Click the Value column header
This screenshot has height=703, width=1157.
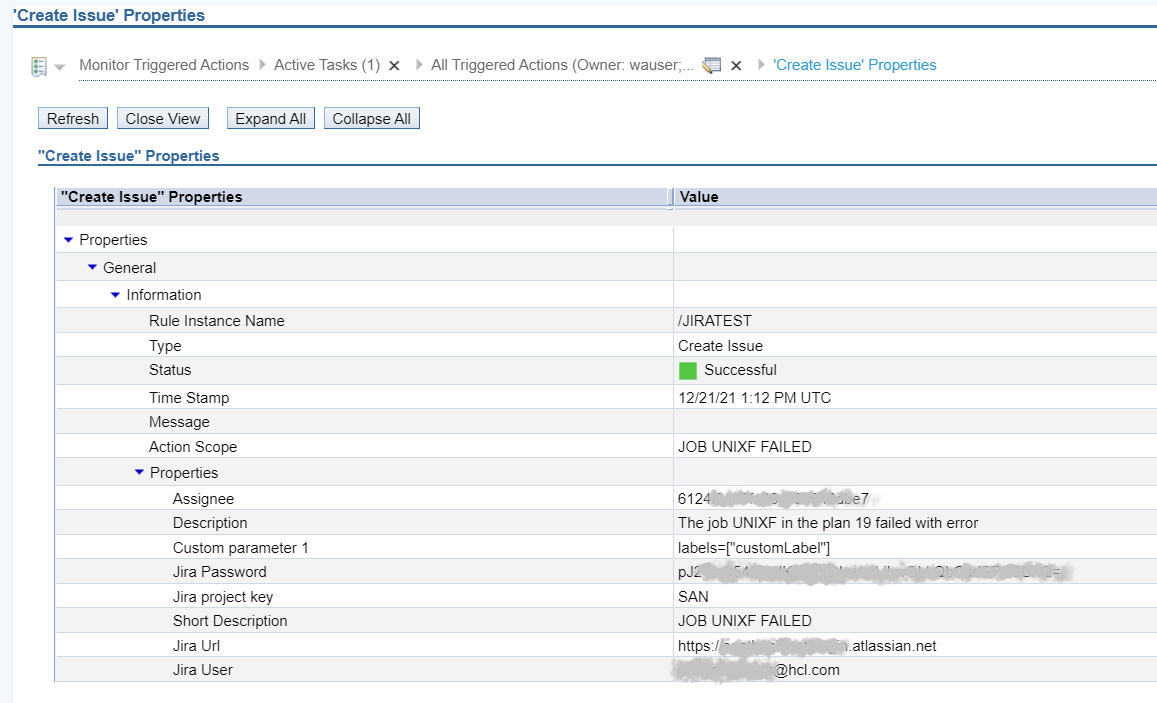click(700, 197)
